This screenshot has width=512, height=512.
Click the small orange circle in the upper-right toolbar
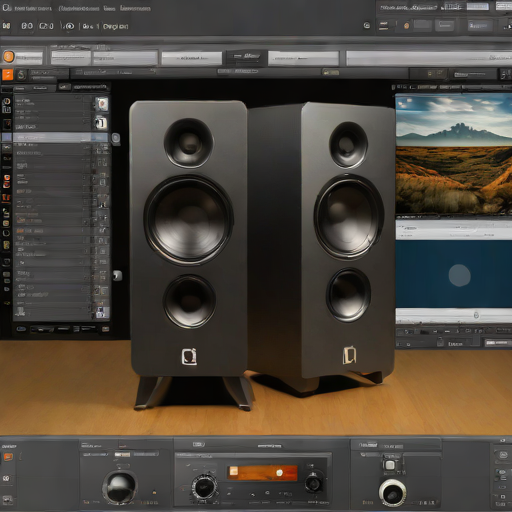(406, 26)
